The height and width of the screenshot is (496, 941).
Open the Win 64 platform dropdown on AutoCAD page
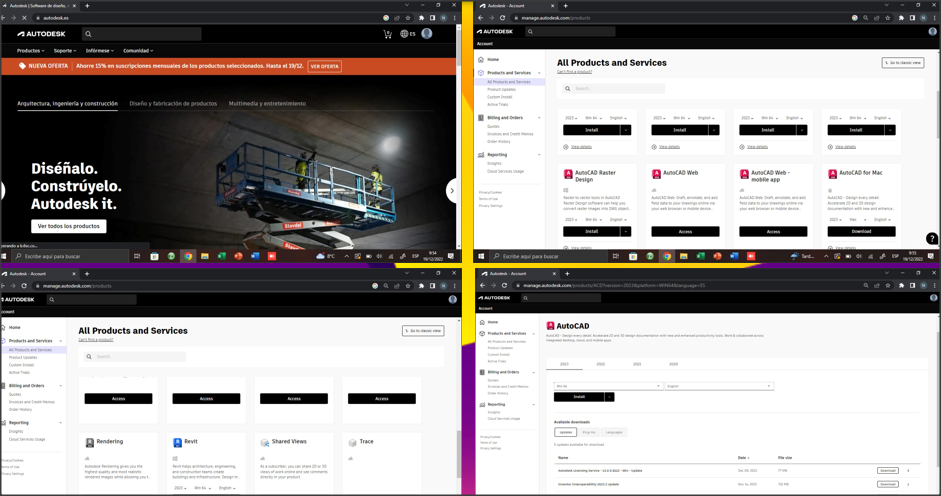click(607, 386)
